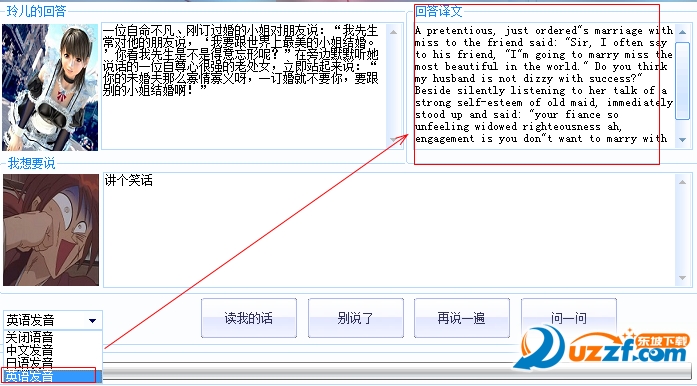Screen dimensions: 697x386
Task: Click the maid girl avatar picture
Action: click(50, 87)
